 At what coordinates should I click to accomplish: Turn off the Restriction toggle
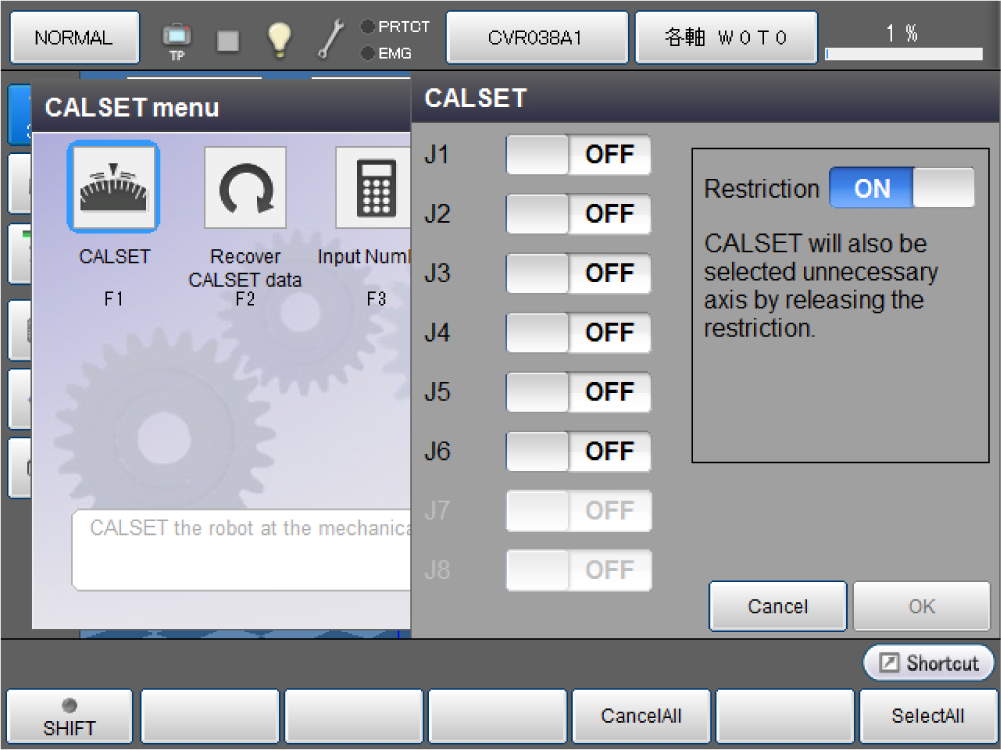901,188
